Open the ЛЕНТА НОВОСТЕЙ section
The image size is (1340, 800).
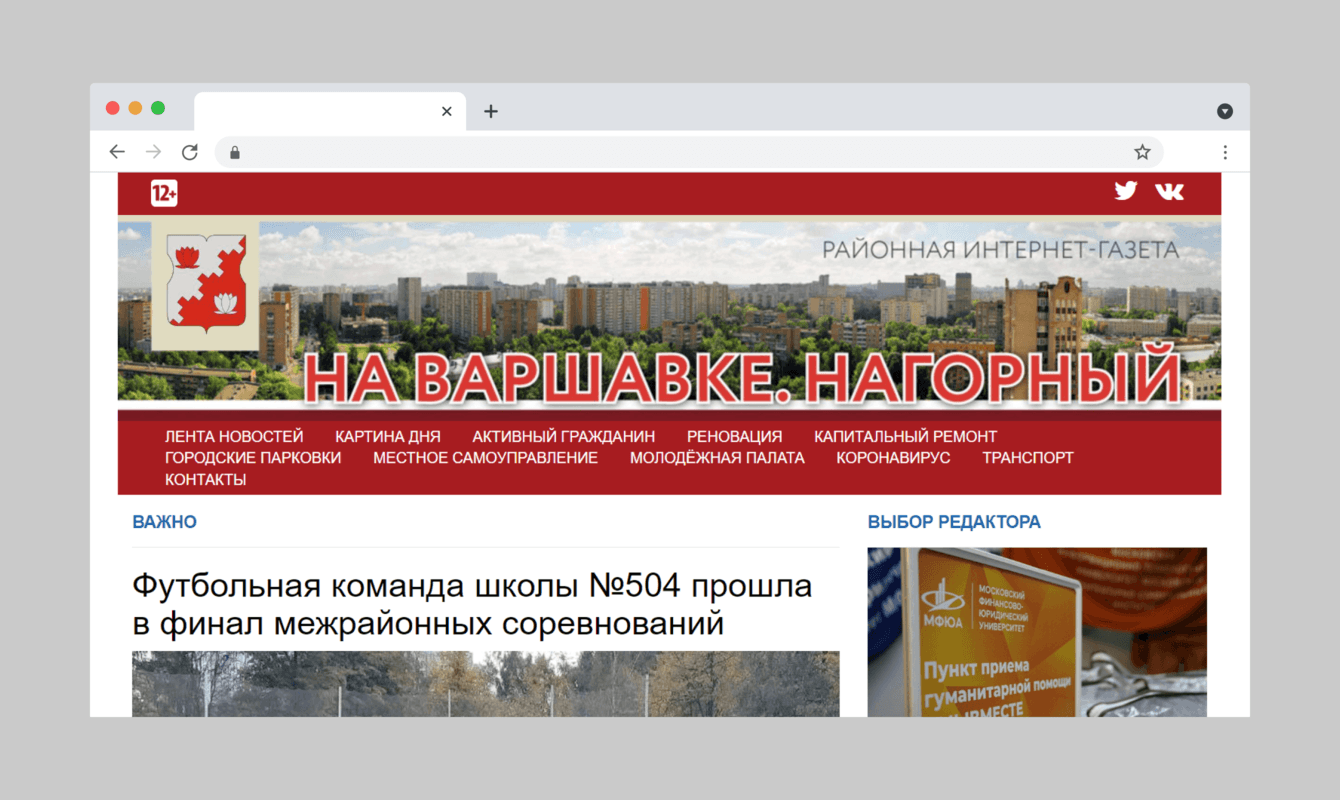click(x=233, y=436)
